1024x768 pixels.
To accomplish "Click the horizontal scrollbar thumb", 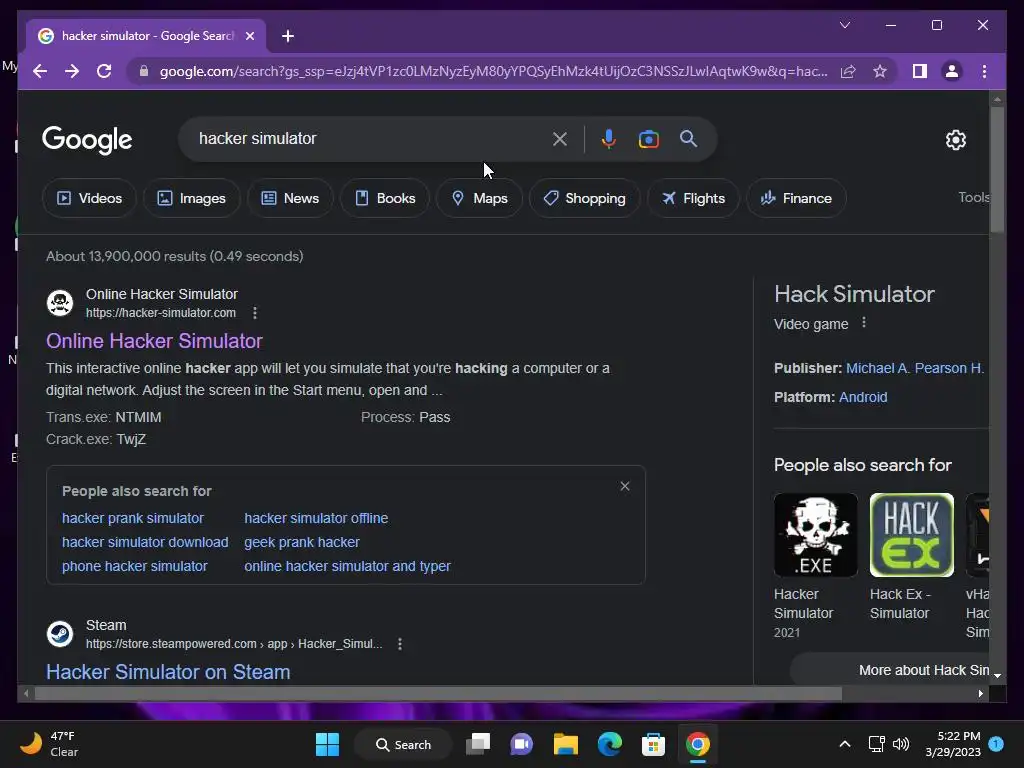I will pyautogui.click(x=438, y=694).
